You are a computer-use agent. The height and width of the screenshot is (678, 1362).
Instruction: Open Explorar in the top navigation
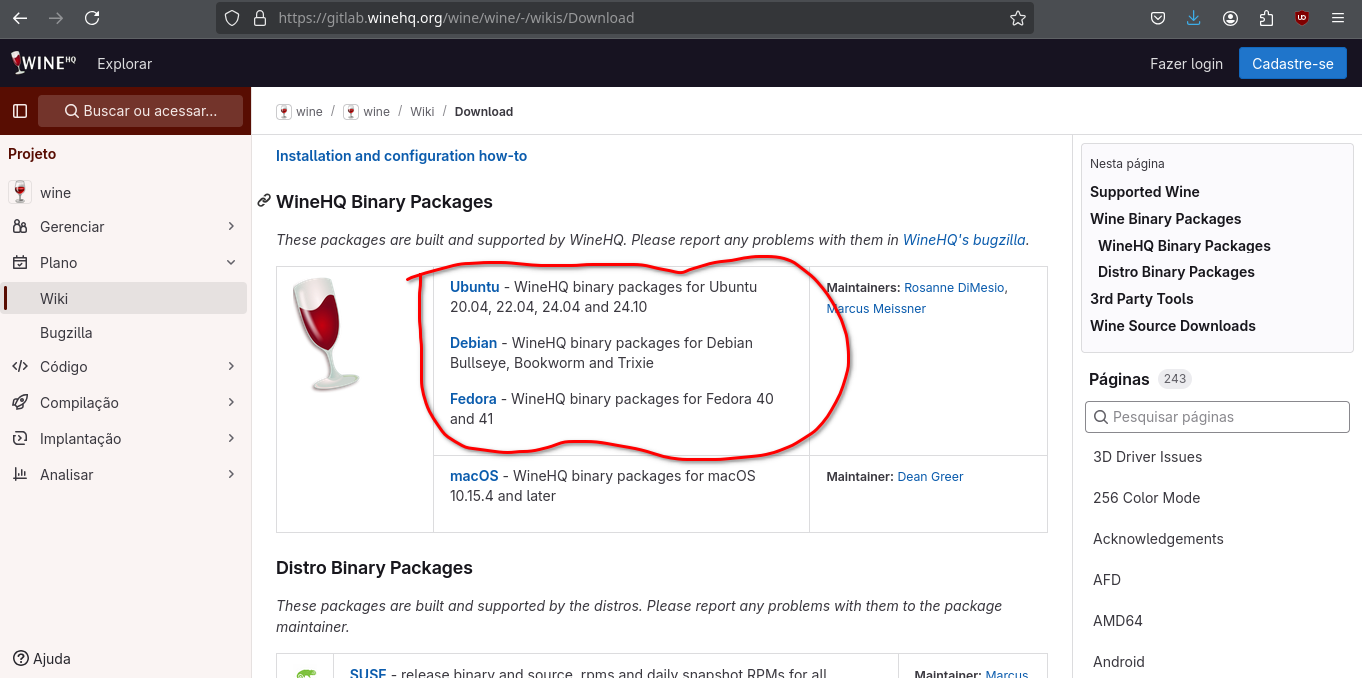(124, 64)
